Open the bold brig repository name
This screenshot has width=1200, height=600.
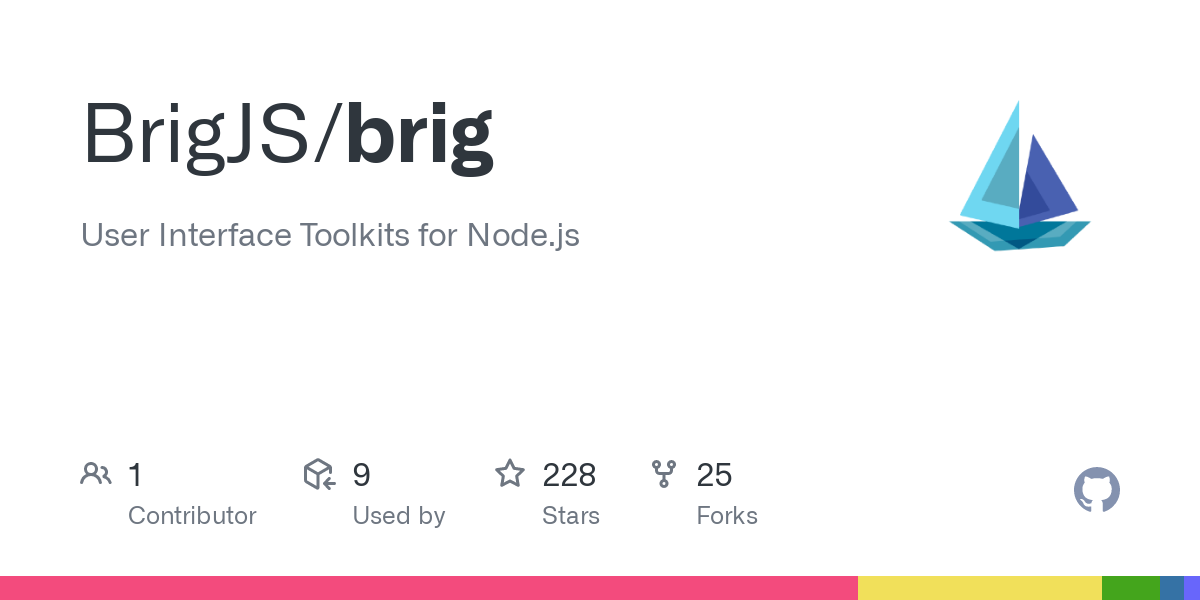[x=419, y=137]
